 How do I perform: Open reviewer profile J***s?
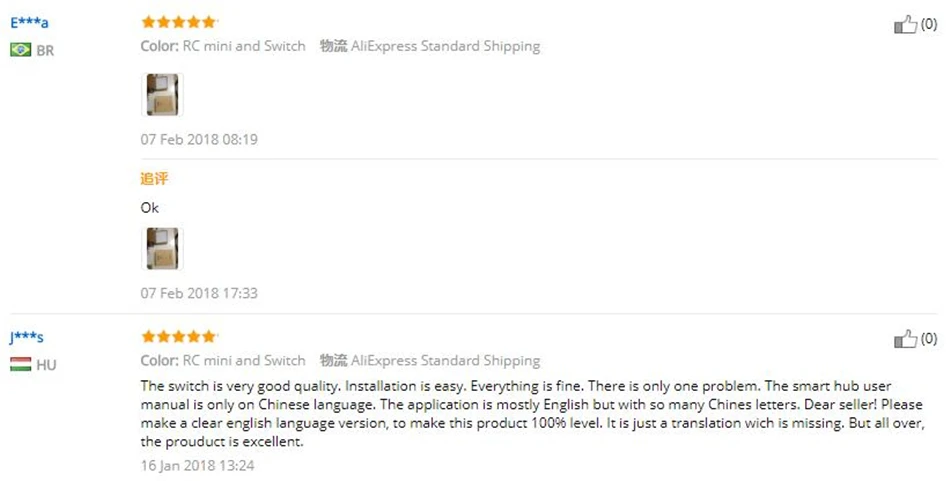tap(27, 337)
